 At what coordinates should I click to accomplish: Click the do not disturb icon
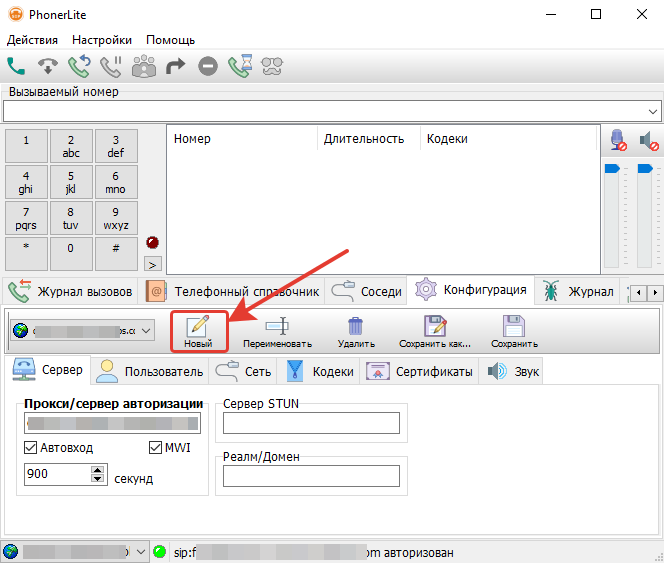[208, 67]
